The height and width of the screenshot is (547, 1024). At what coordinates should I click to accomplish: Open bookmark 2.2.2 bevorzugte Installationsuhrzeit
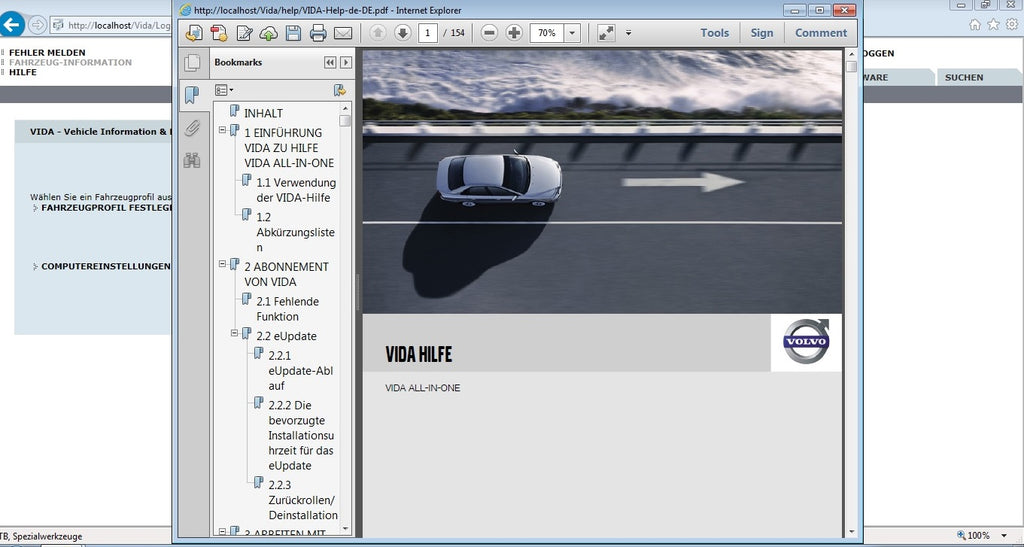pyautogui.click(x=301, y=435)
